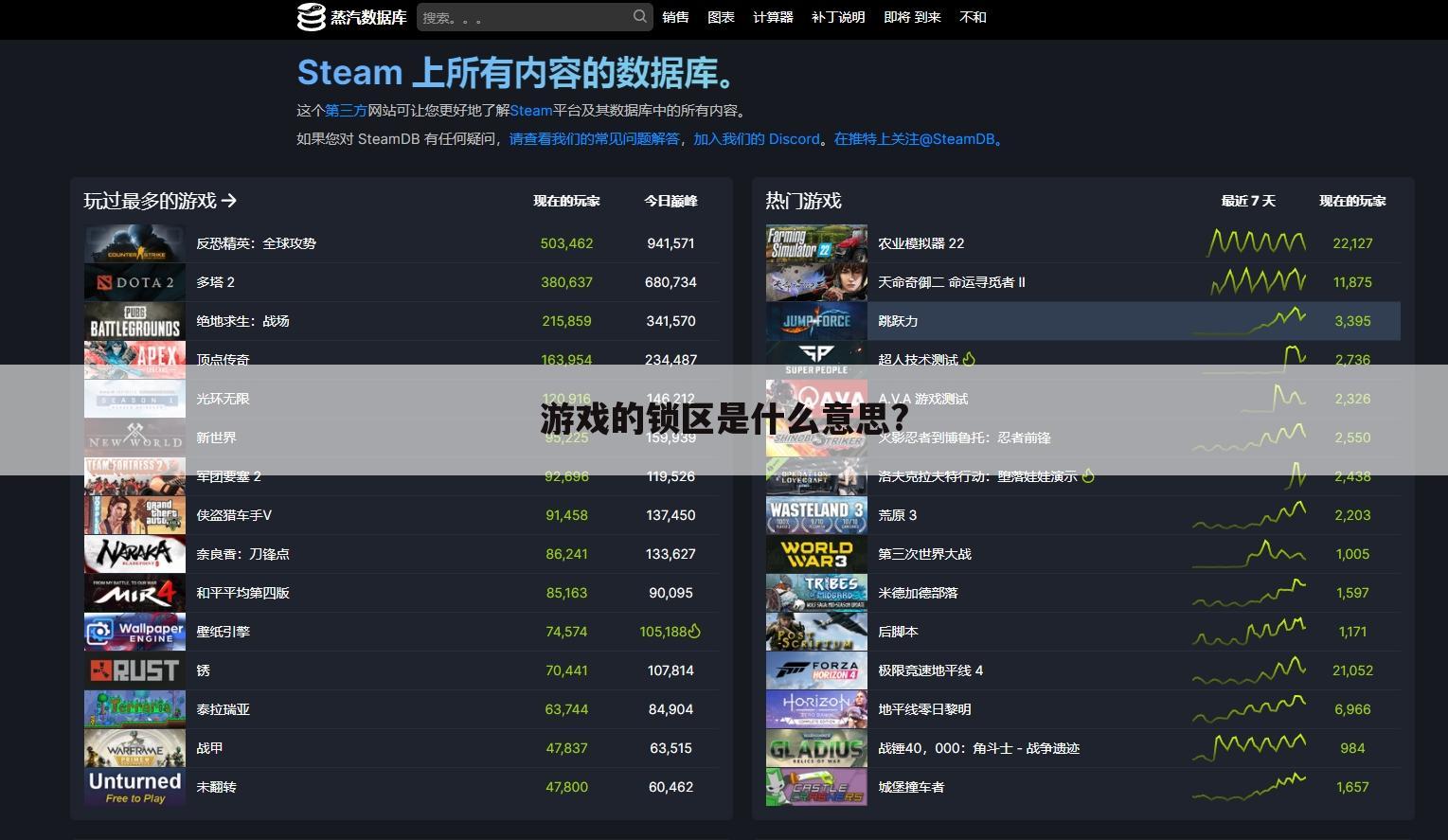This screenshot has width=1448, height=840.
Task: Open the 加入我们的 Discord link
Action: point(757,139)
